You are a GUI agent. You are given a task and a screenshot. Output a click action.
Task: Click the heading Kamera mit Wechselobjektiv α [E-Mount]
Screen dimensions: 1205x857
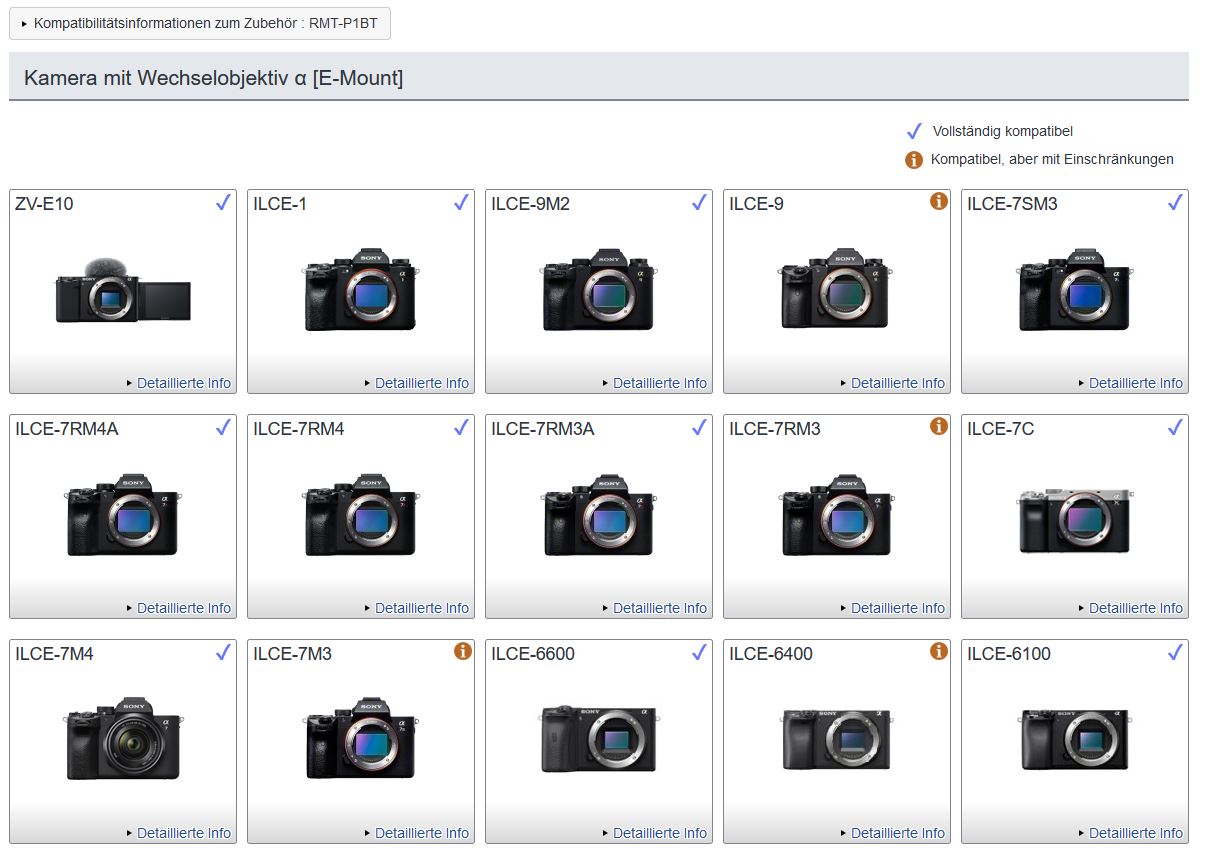click(x=214, y=78)
